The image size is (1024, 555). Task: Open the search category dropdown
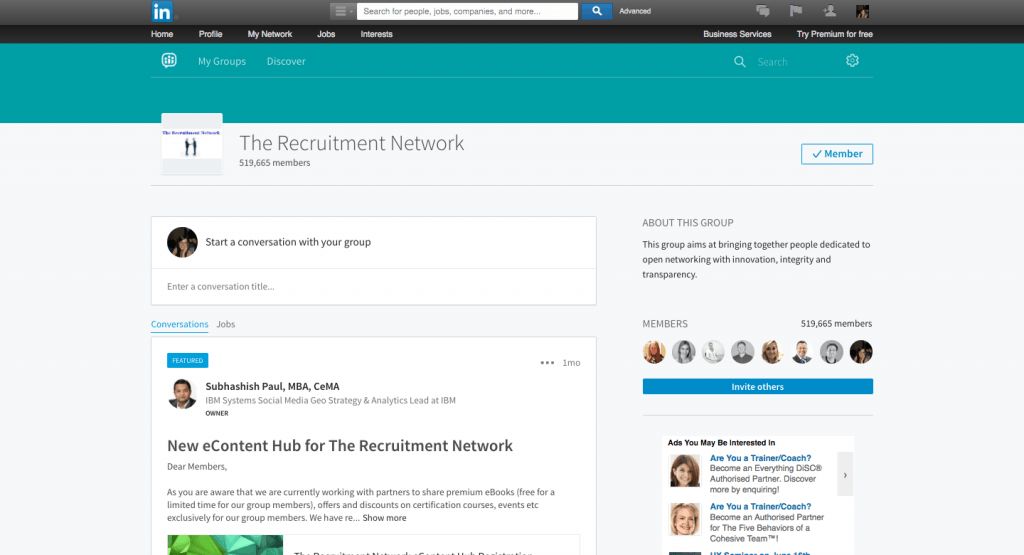point(343,11)
